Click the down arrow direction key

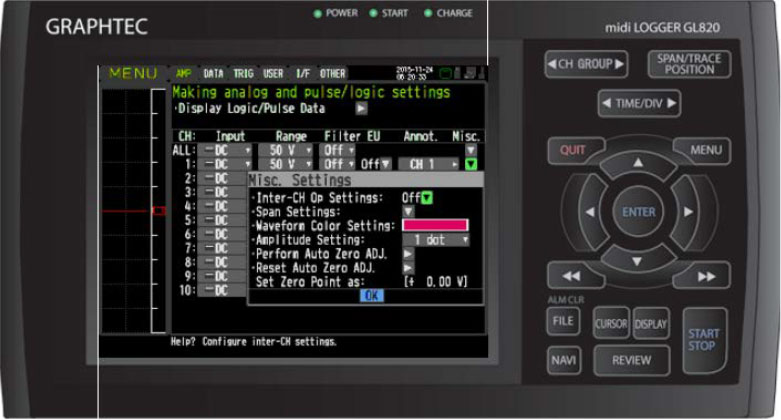pos(637,262)
